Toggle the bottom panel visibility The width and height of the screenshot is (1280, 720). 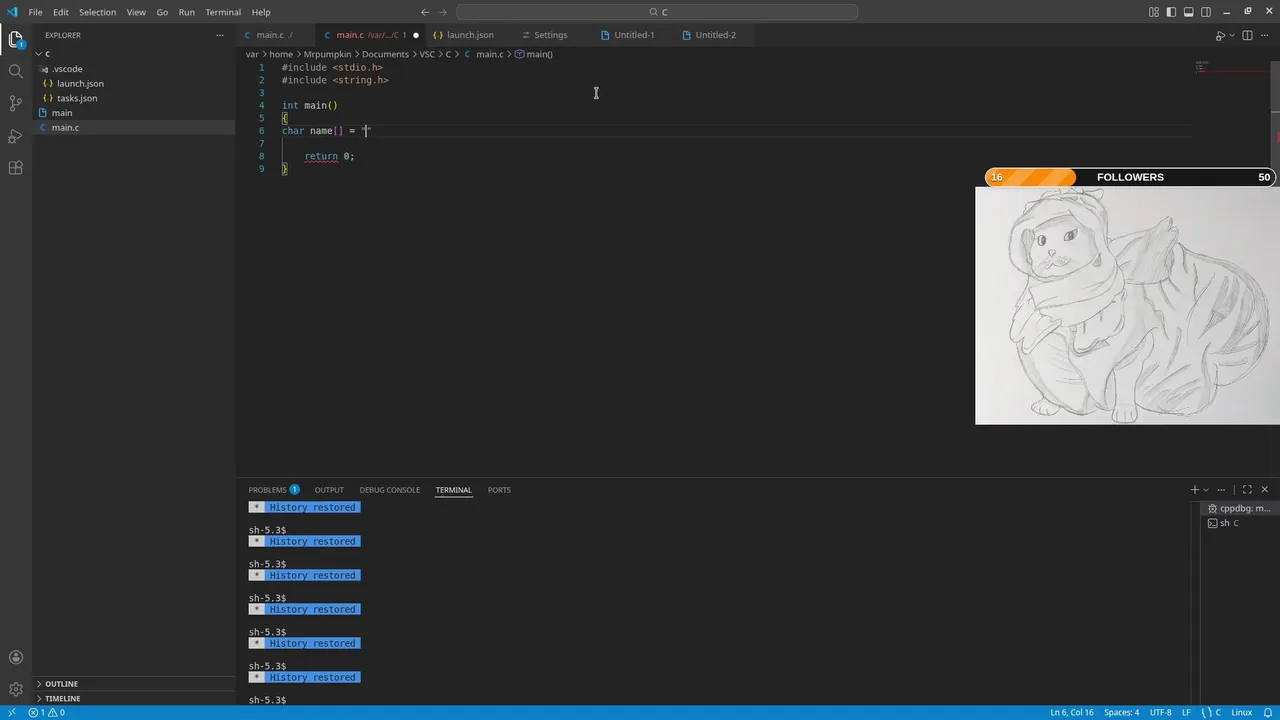click(1189, 12)
